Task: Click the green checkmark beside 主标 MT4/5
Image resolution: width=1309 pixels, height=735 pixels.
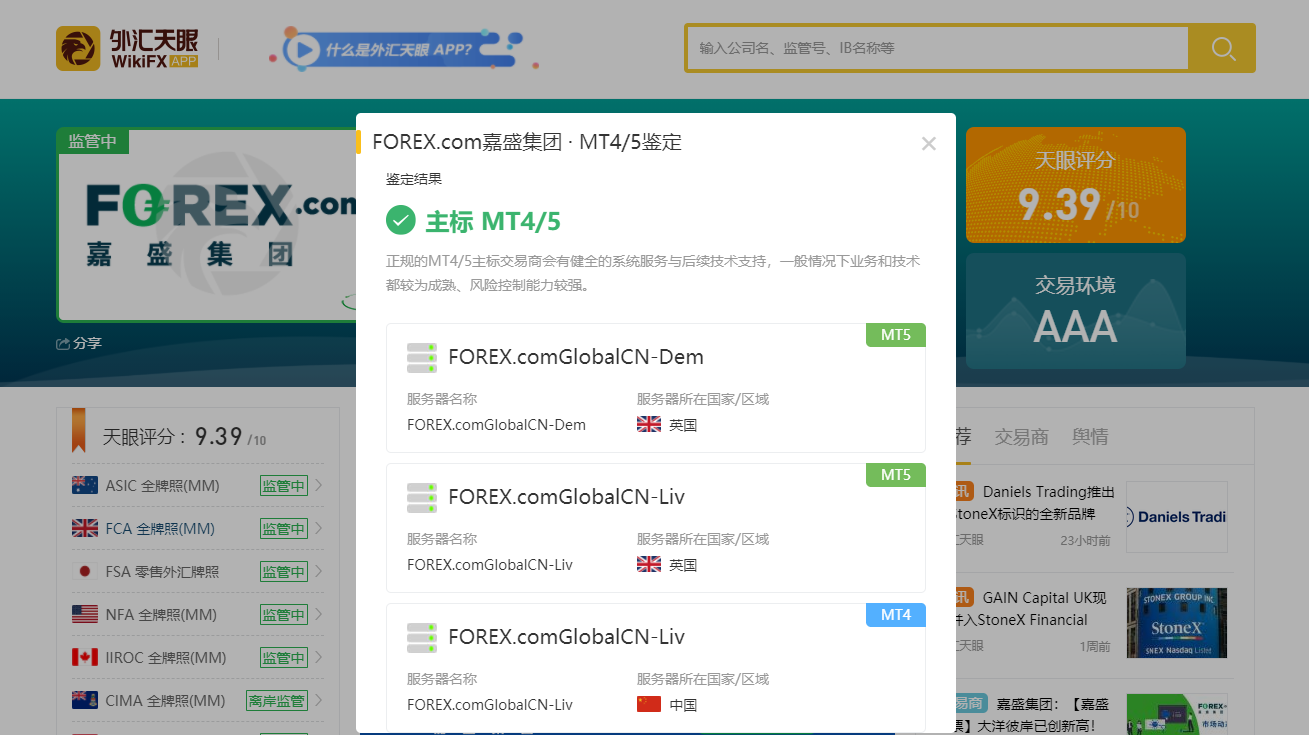Action: (x=401, y=220)
